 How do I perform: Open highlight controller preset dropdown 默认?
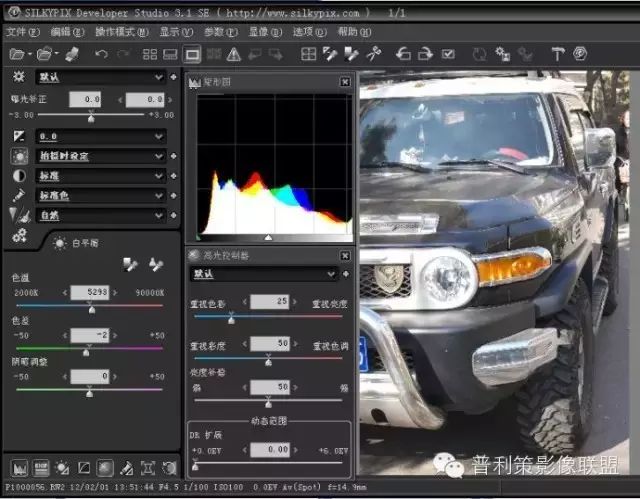(264, 274)
